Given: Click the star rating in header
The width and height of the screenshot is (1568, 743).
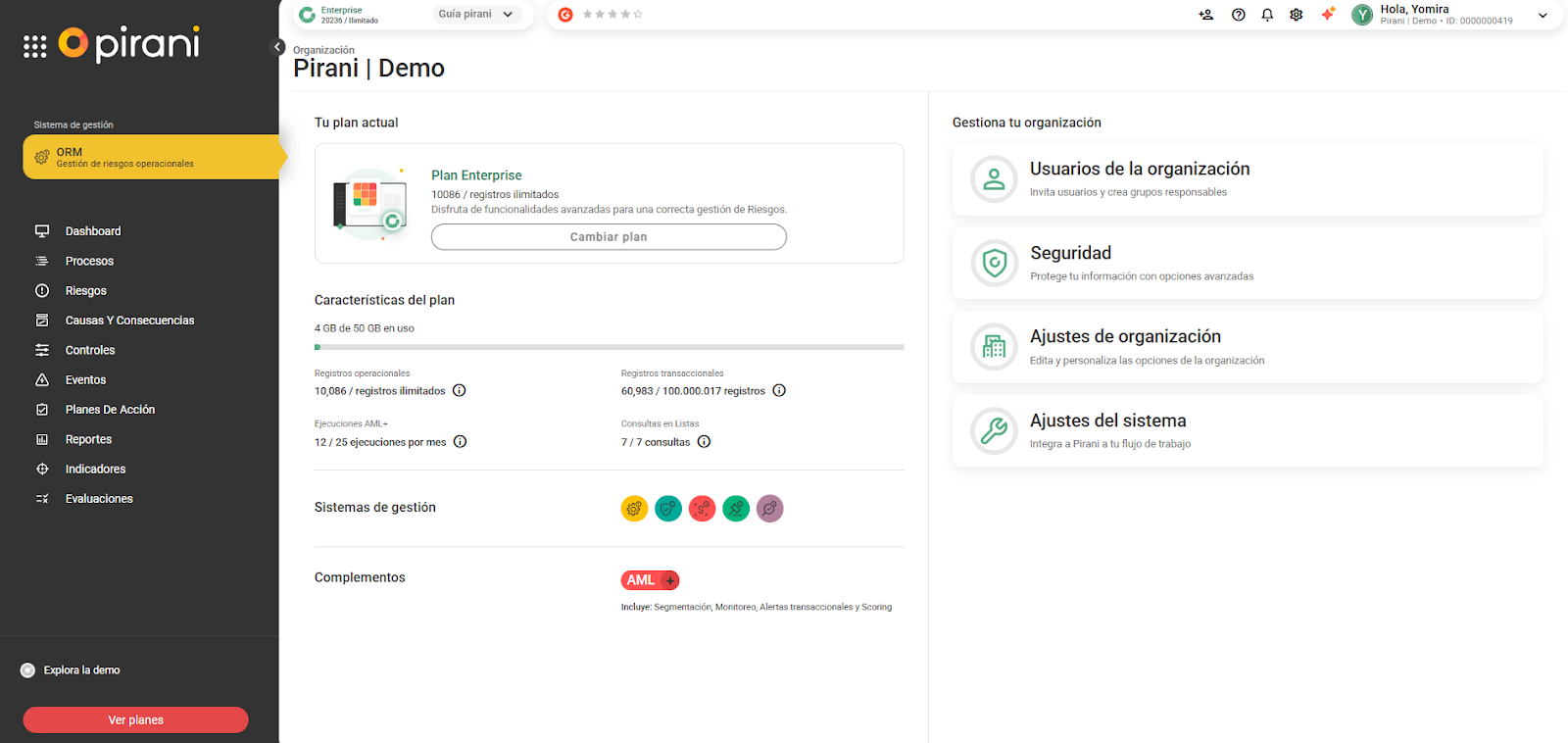Looking at the screenshot, I should pyautogui.click(x=612, y=15).
